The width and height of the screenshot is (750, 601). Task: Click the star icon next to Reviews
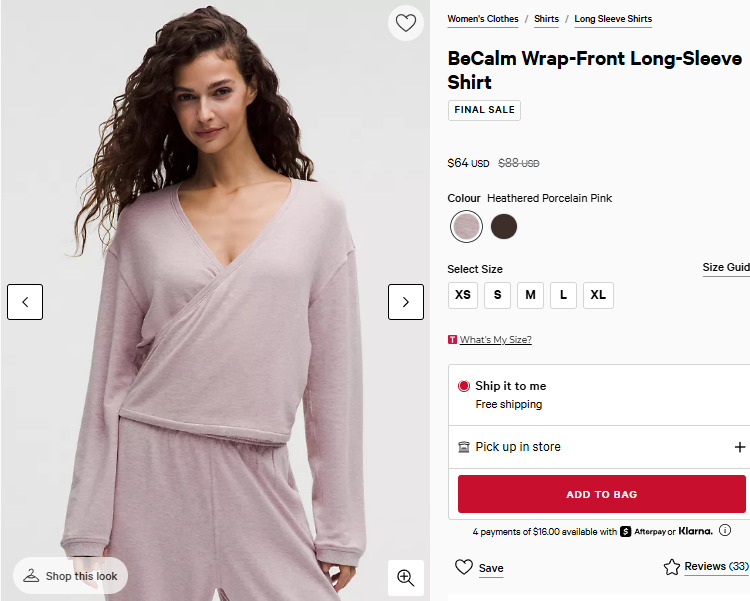(x=672, y=567)
